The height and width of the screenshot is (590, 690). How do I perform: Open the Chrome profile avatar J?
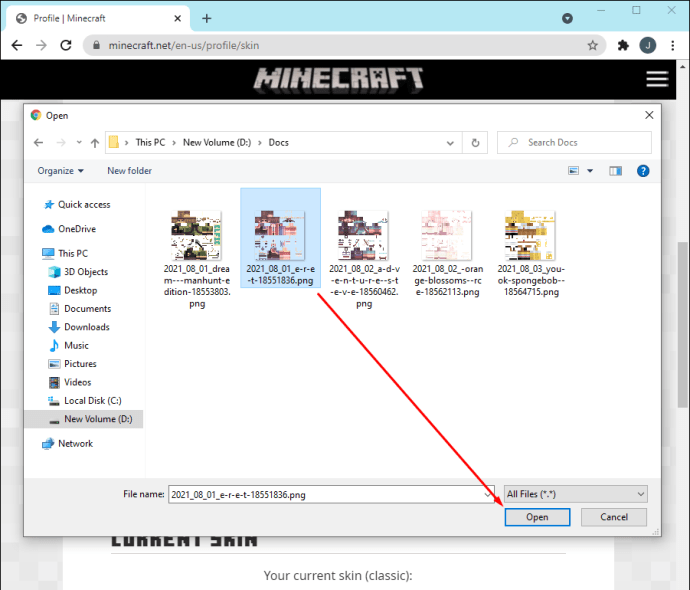648,45
